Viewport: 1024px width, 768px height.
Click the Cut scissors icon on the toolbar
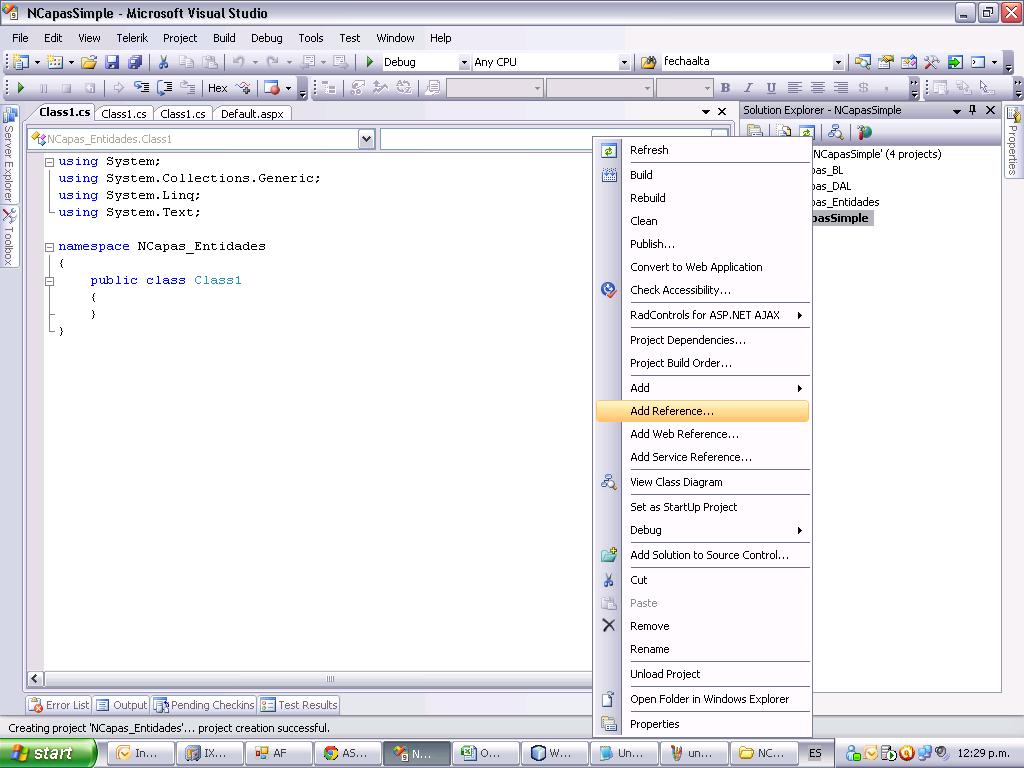click(x=162, y=63)
